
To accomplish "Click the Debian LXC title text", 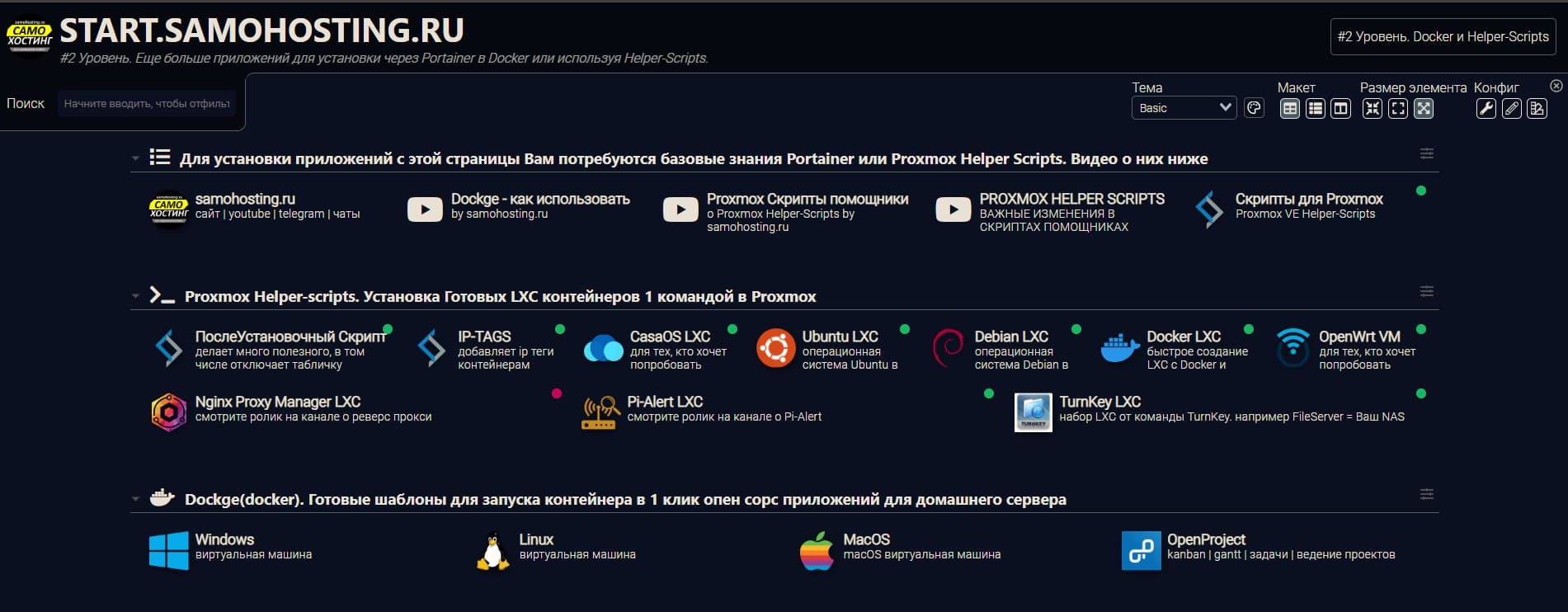I will point(1011,337).
